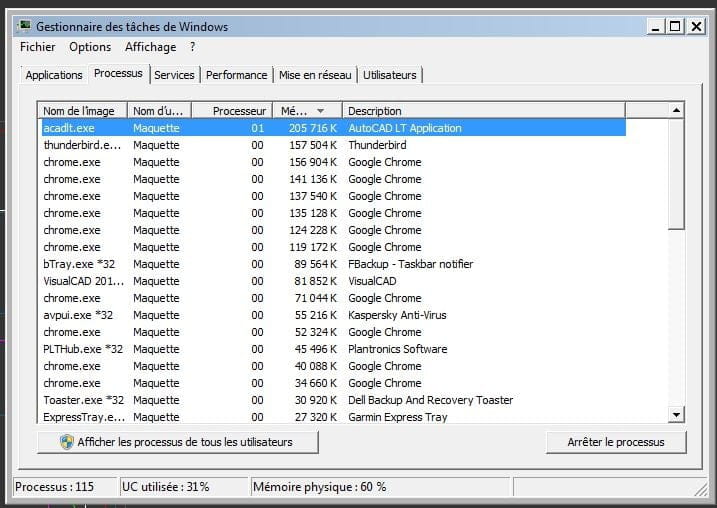Click the 157 504 K memory value
Viewport: 717px width, 508px height.
313,145
